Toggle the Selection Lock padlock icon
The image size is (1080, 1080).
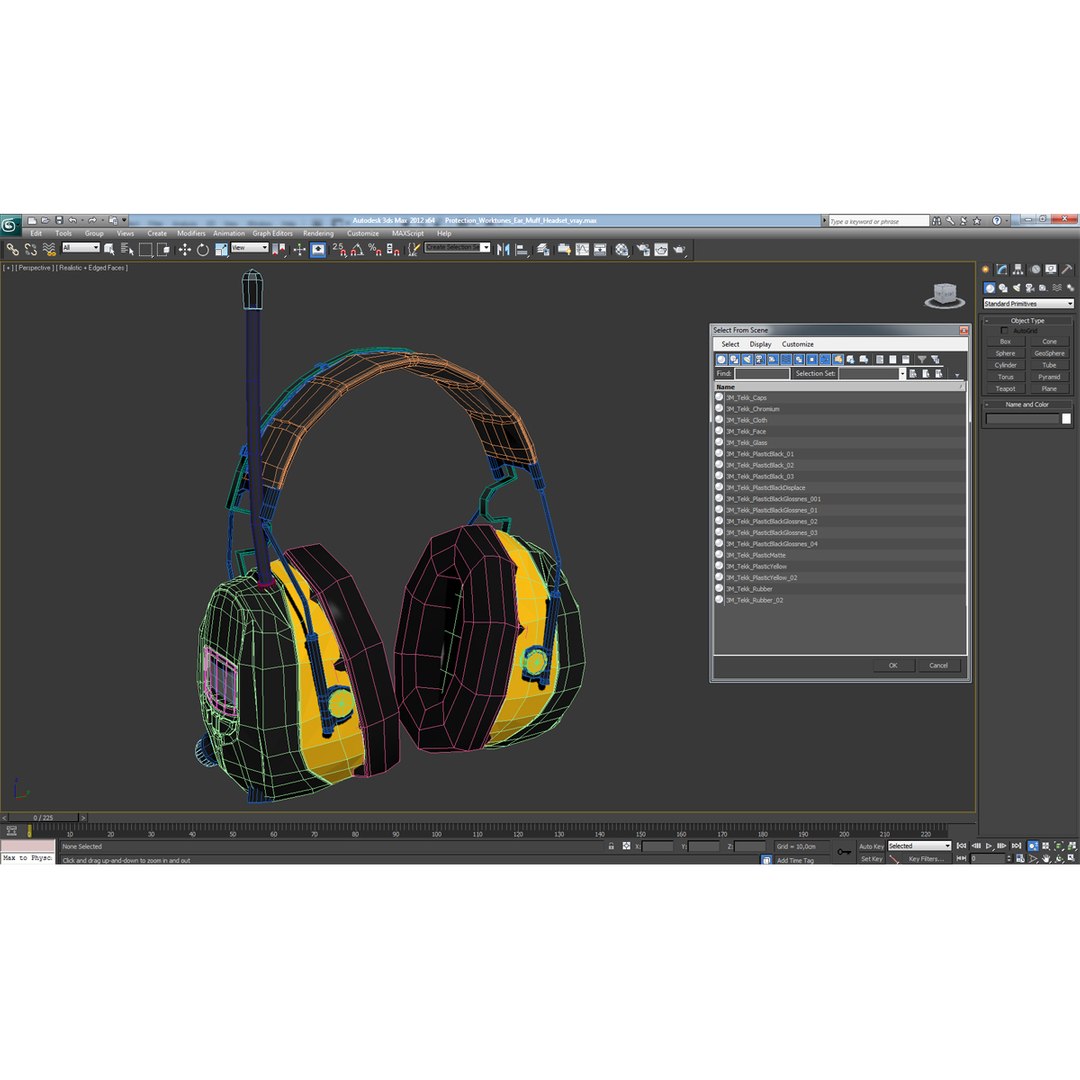611,846
